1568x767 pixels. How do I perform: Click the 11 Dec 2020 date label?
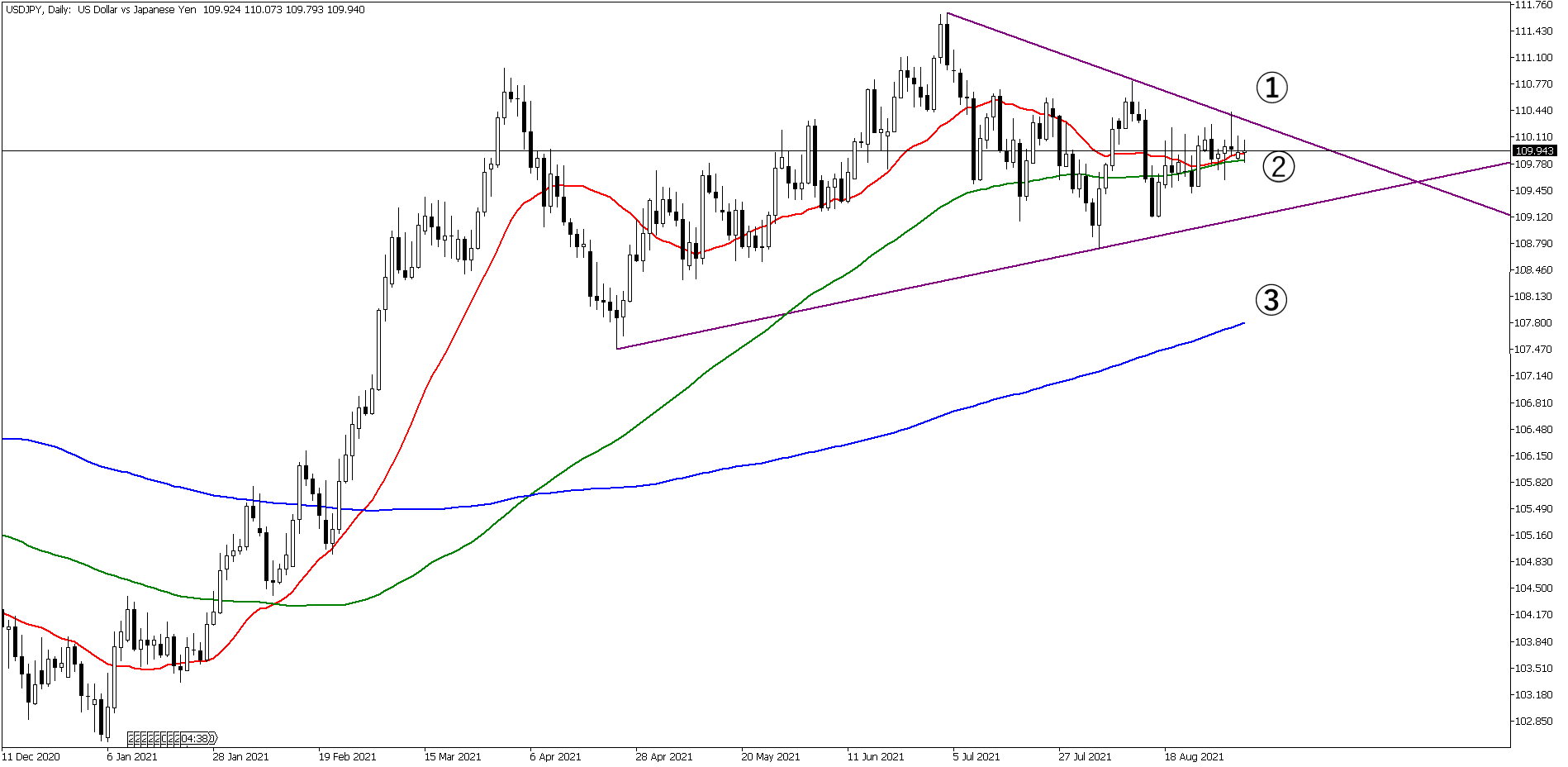click(31, 756)
